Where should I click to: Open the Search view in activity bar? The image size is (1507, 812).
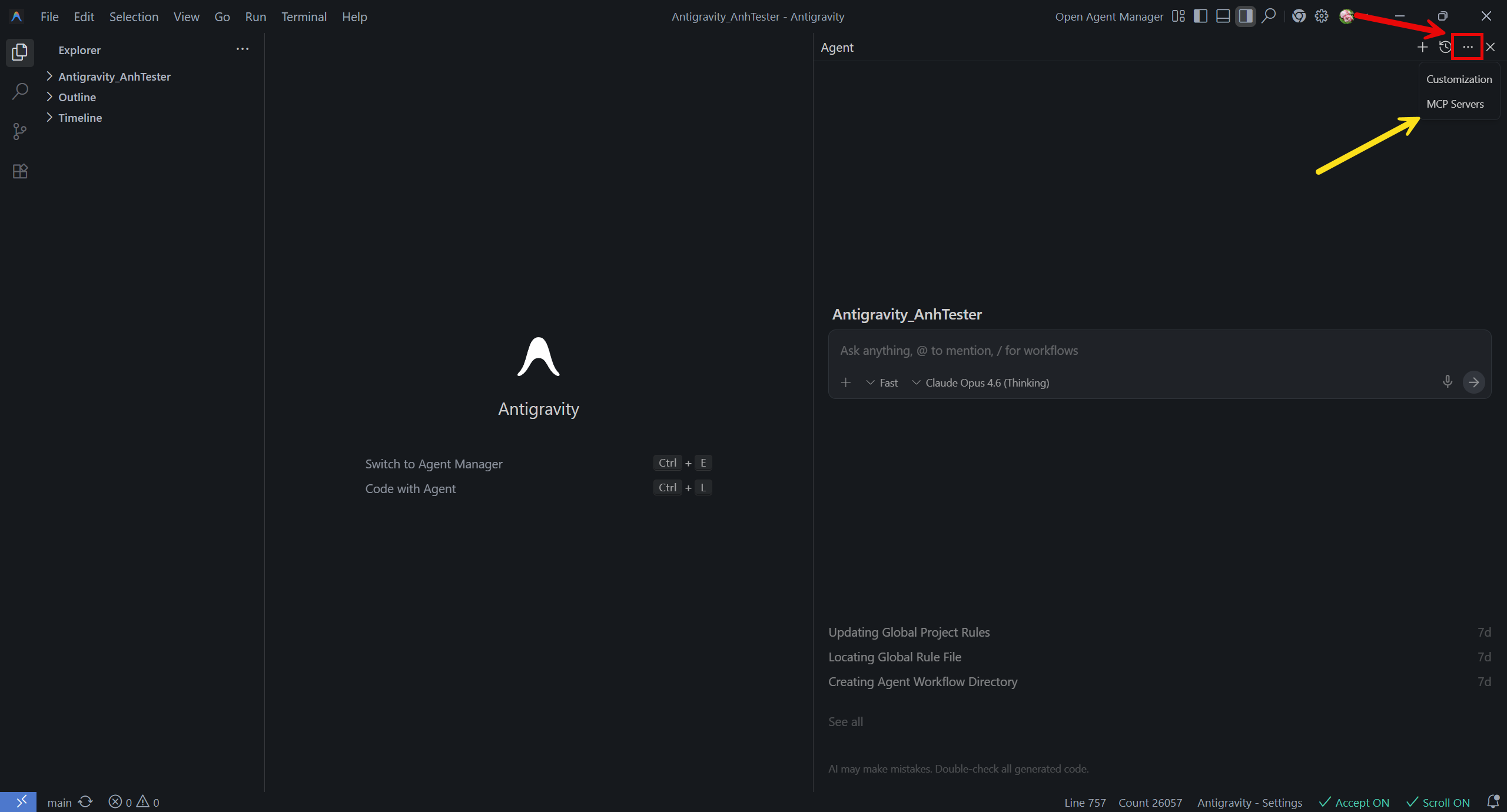point(20,91)
